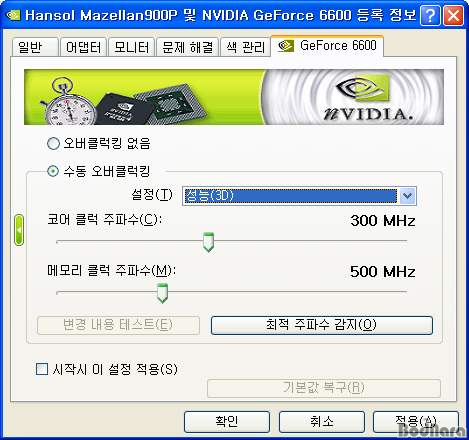
Task: Open the 색 관리 tab
Action: point(245,47)
